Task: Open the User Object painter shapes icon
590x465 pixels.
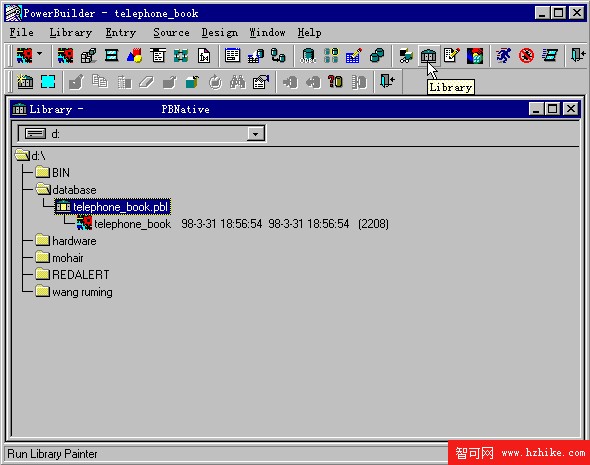Action: point(135,56)
